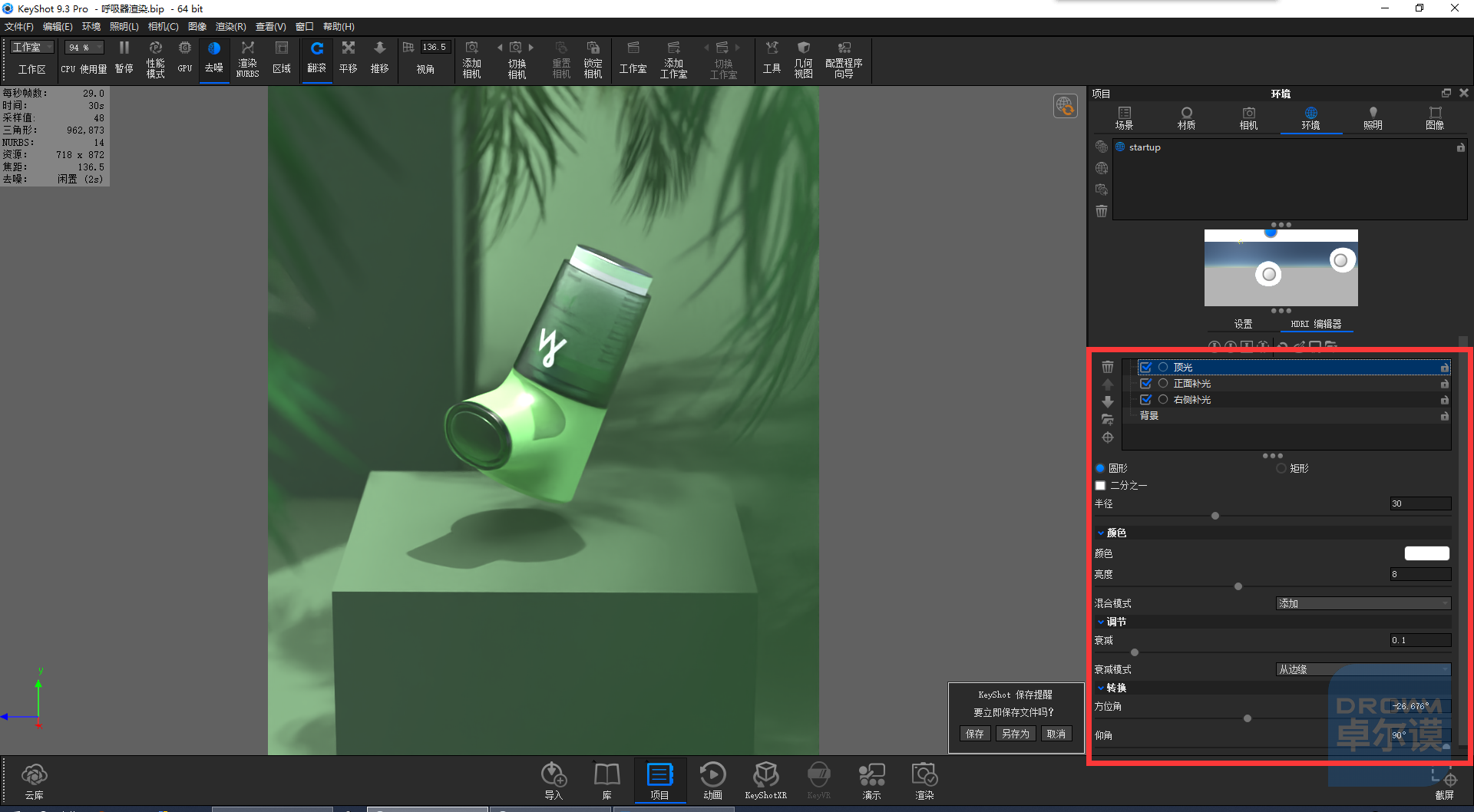Select the 矩形 (rectangular) radio button
The height and width of the screenshot is (812, 1474).
point(1281,468)
